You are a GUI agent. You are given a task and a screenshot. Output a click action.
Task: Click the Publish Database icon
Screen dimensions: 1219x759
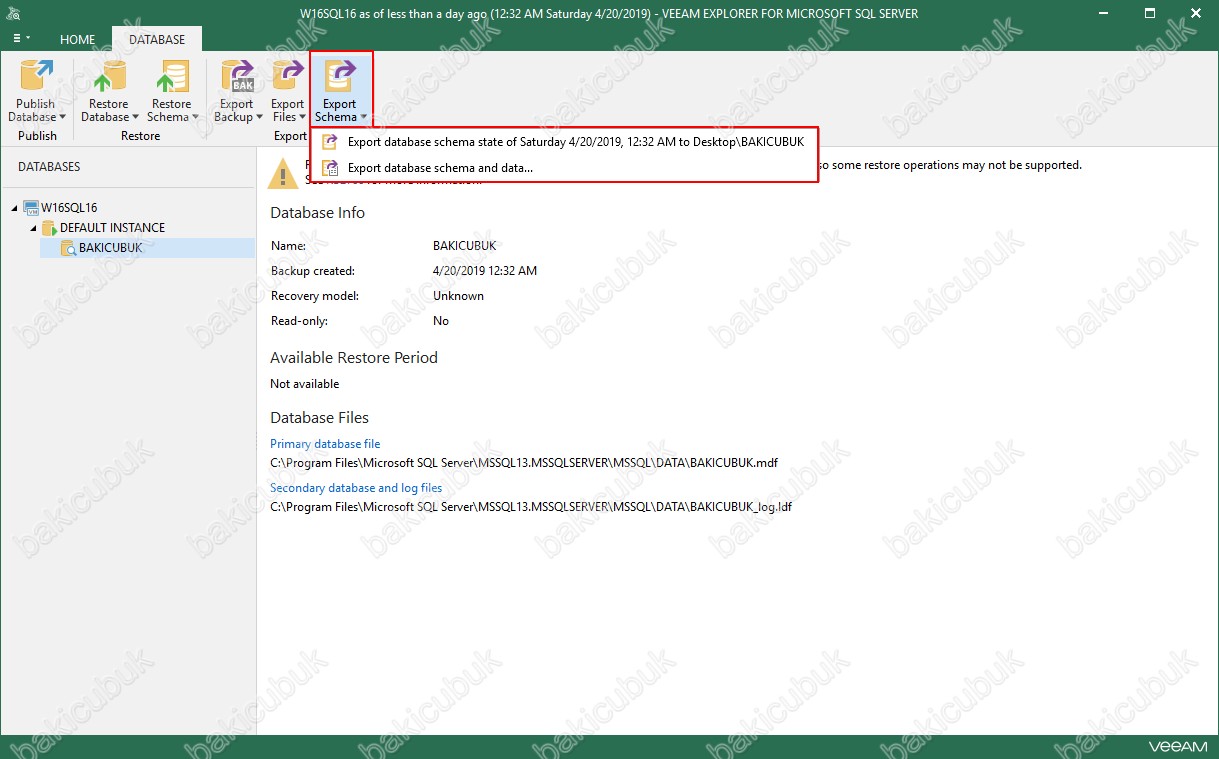pos(36,76)
